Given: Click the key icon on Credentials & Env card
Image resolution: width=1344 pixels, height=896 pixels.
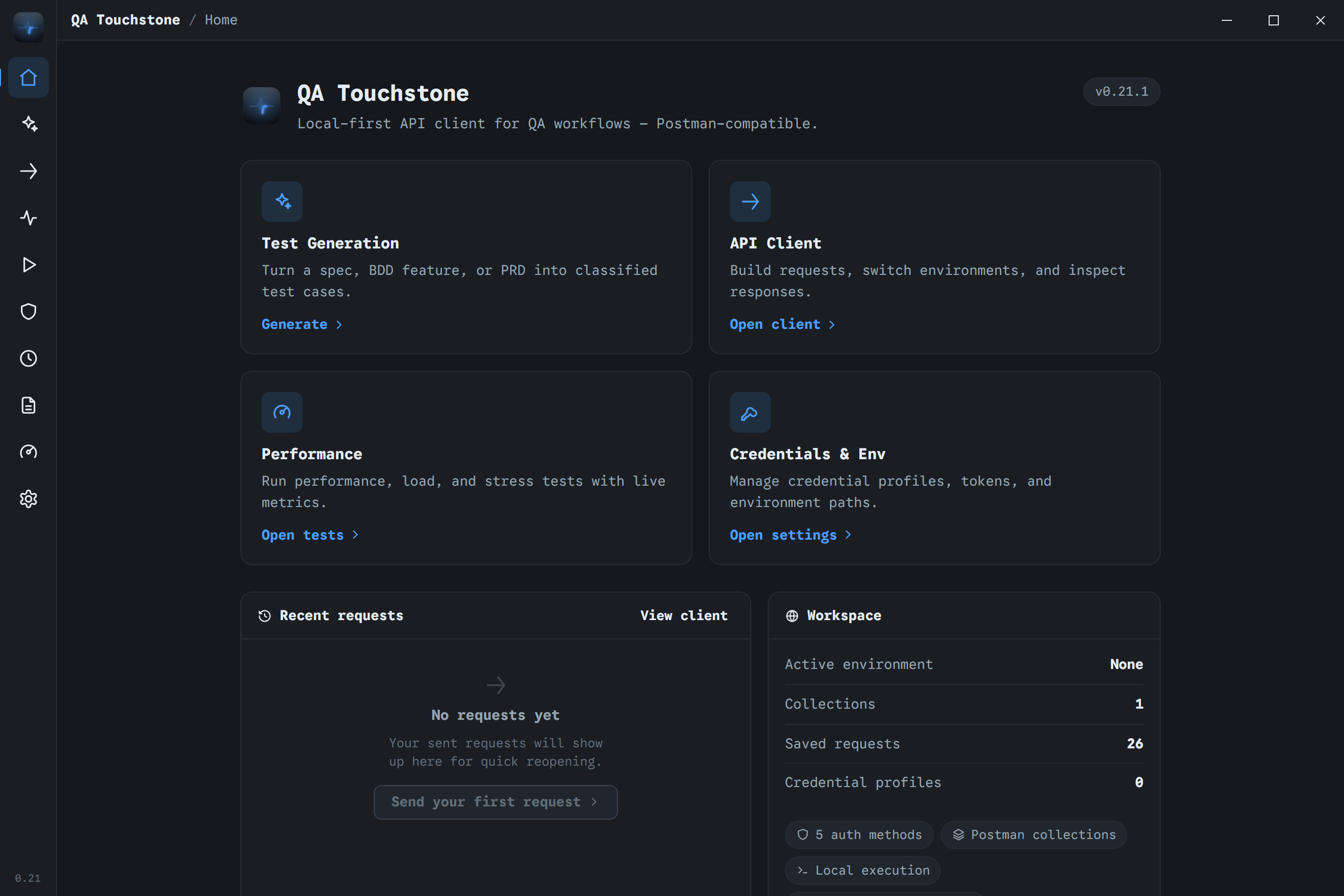Looking at the screenshot, I should (750, 412).
